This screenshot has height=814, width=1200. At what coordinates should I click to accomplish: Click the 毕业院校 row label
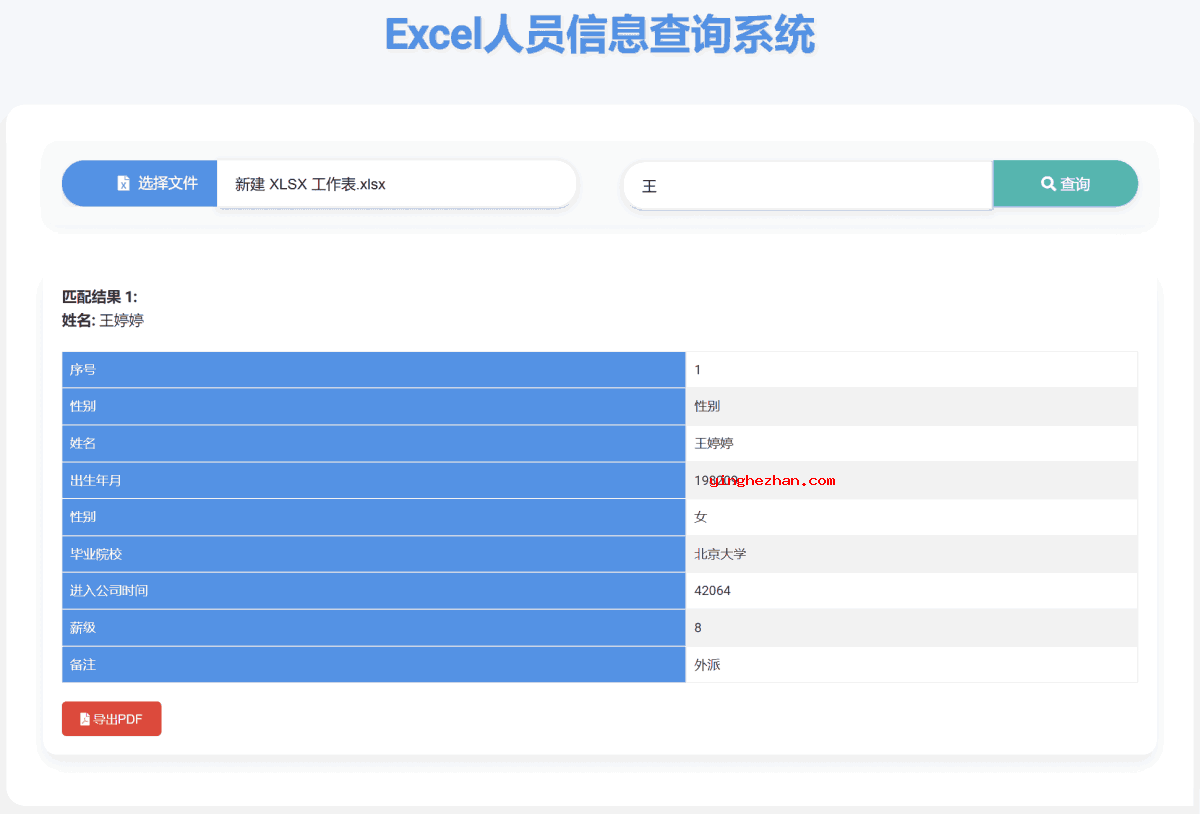(x=373, y=554)
